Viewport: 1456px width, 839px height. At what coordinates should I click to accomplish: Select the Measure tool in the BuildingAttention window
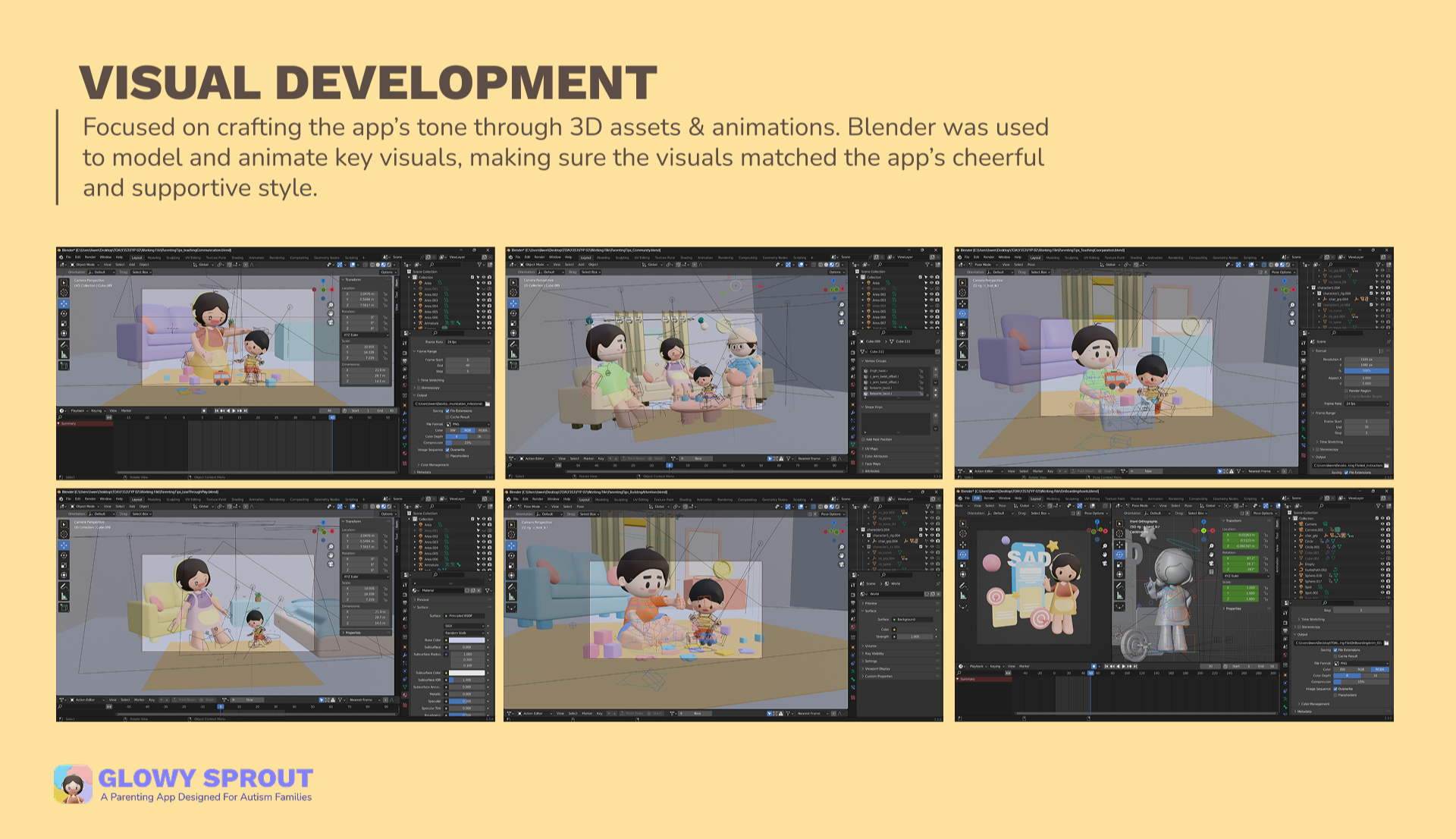[x=511, y=597]
